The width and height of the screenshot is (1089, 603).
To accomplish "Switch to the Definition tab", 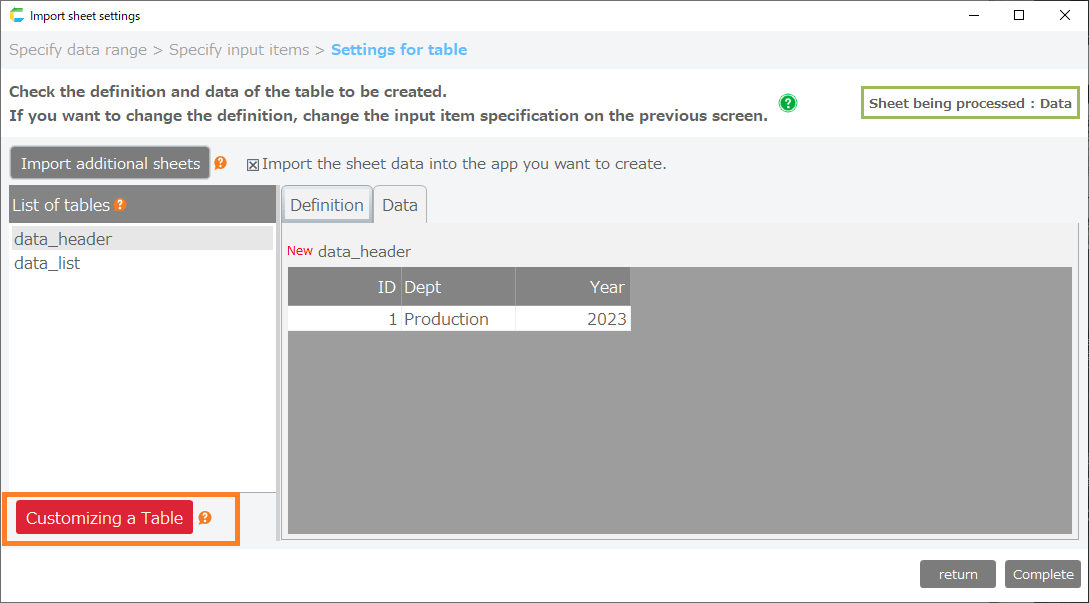I will point(326,205).
